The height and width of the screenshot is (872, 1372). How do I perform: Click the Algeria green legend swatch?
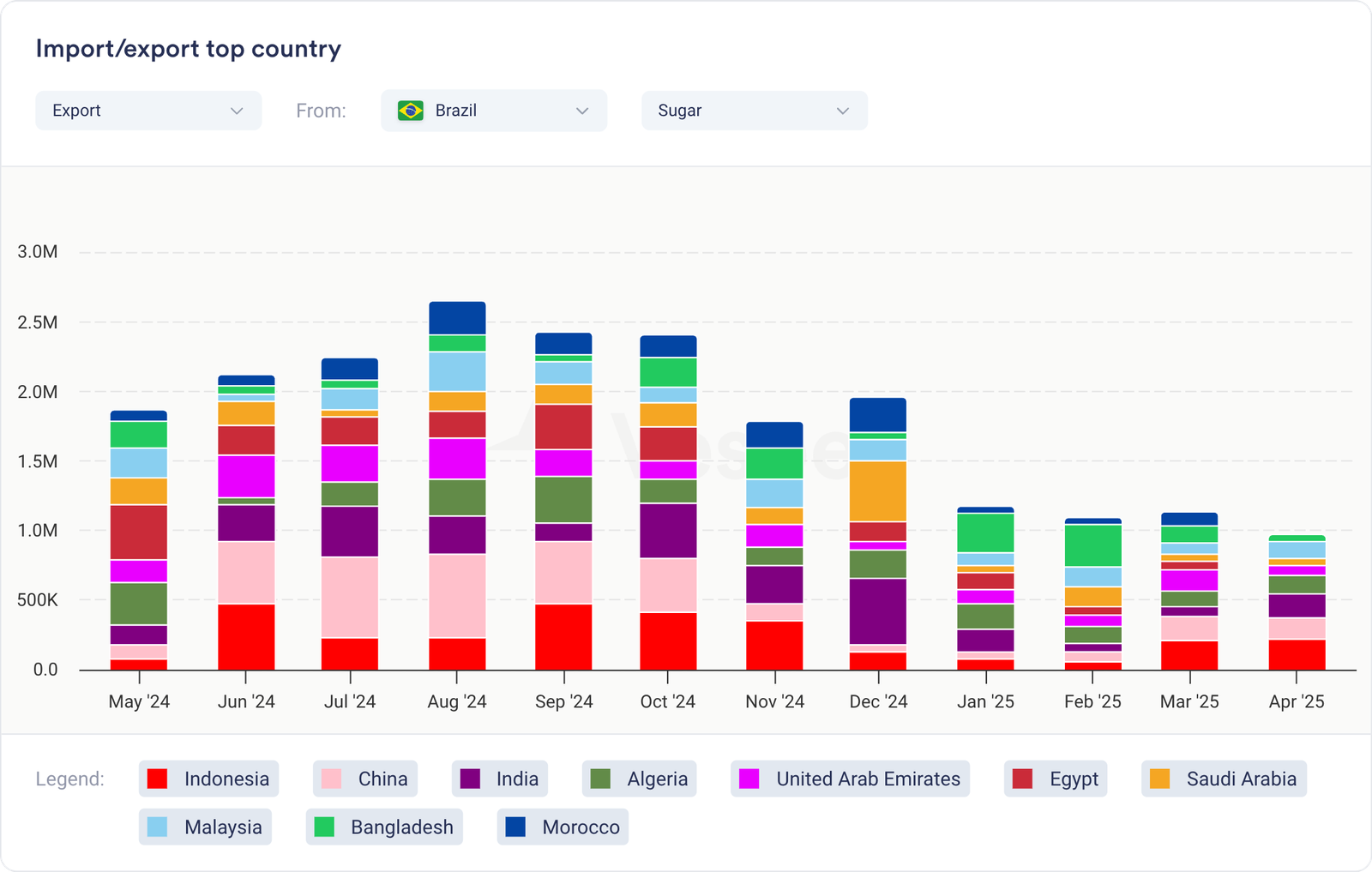tap(600, 779)
